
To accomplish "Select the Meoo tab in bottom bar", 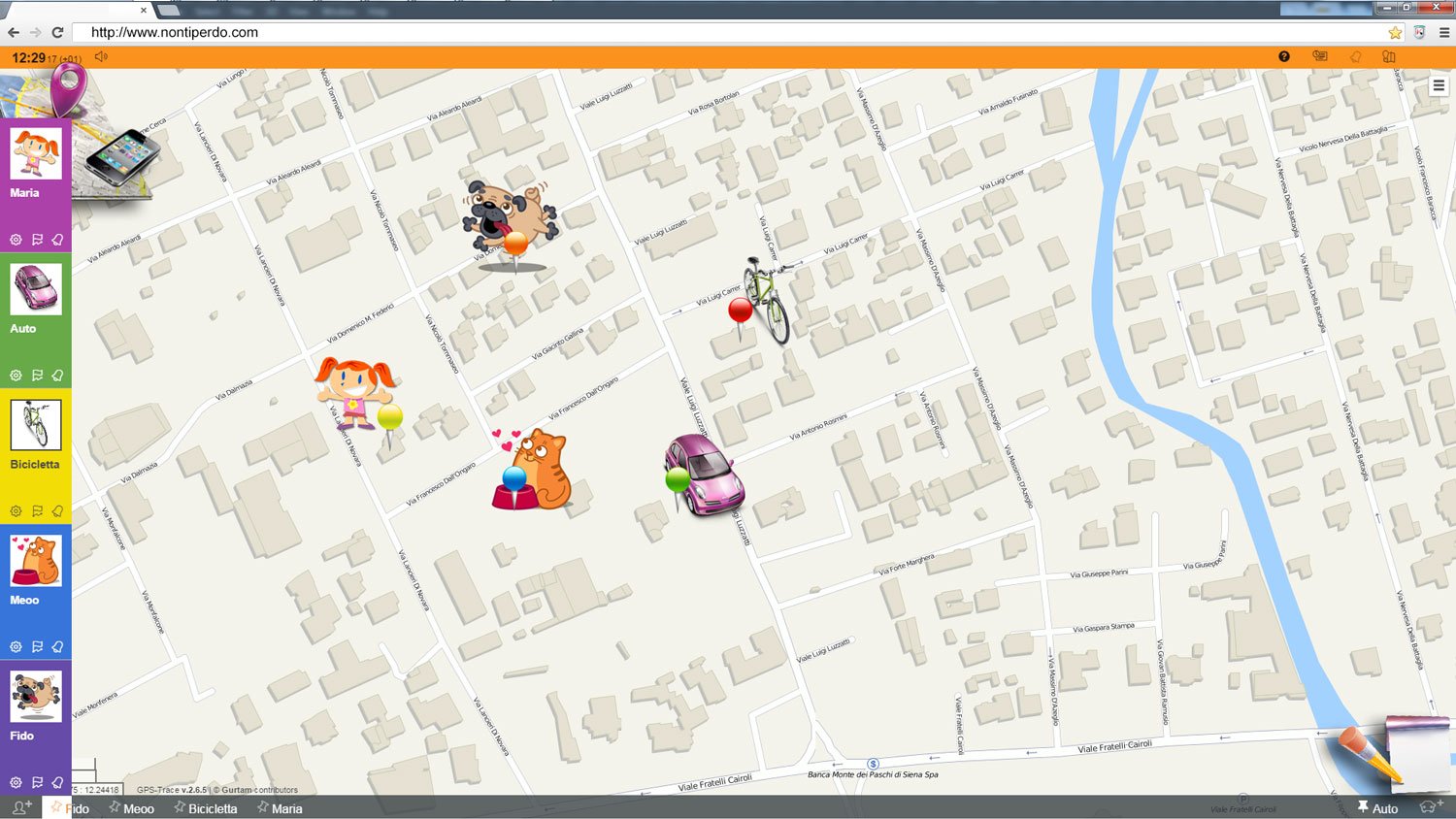I will click(132, 807).
